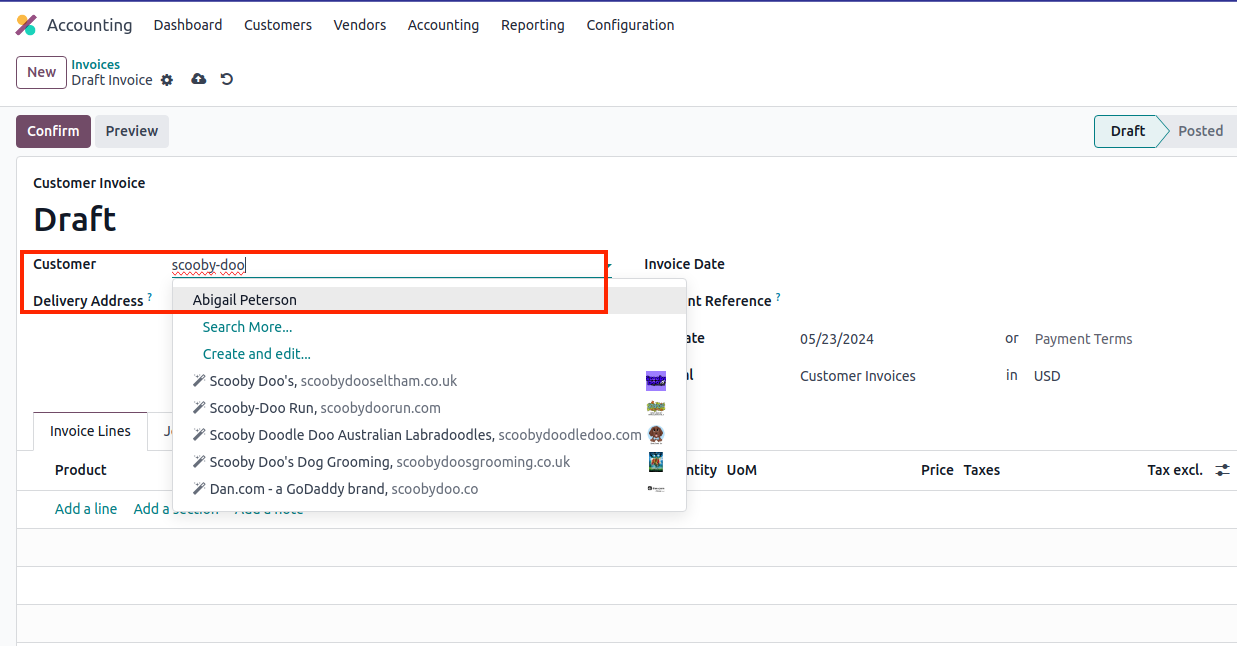Pick Scooby Doodle Doo Australian Labradoodles suggestion
This screenshot has width=1237, height=646.
[430, 435]
